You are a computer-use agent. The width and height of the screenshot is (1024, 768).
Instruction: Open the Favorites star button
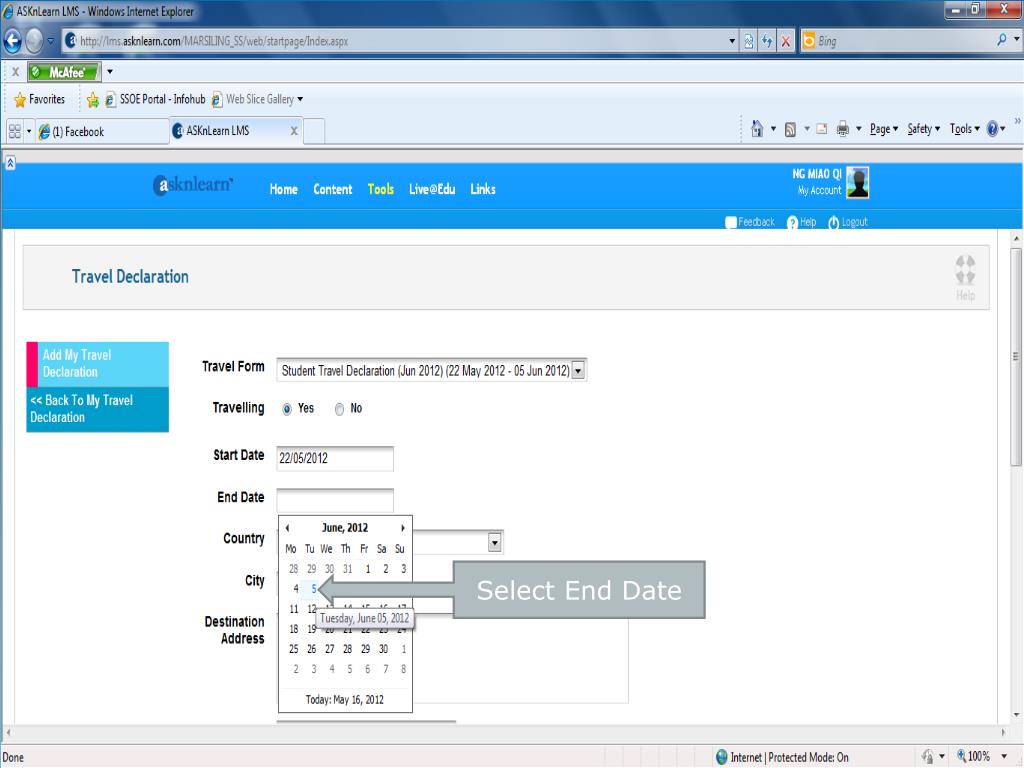point(40,99)
